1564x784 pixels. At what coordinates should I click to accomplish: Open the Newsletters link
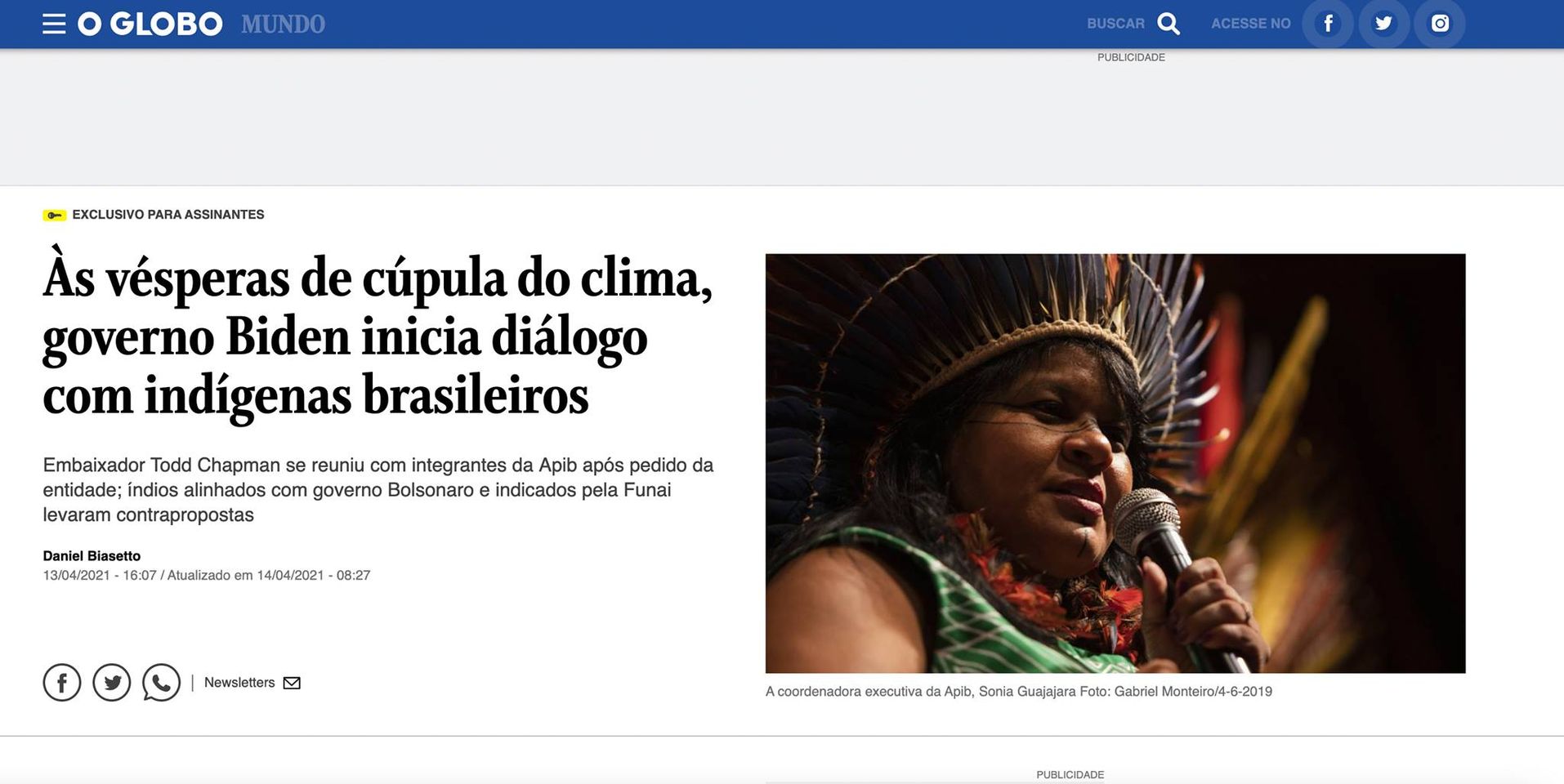pyautogui.click(x=239, y=683)
